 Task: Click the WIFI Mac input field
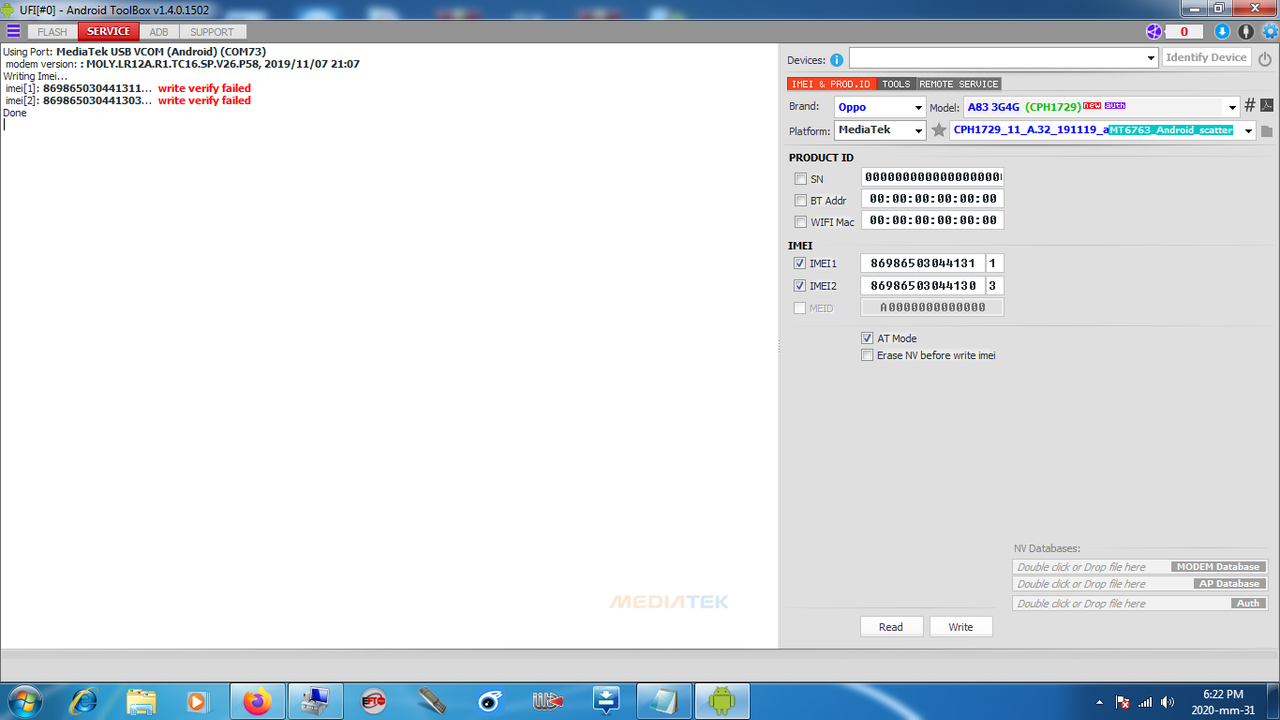pyautogui.click(x=932, y=220)
